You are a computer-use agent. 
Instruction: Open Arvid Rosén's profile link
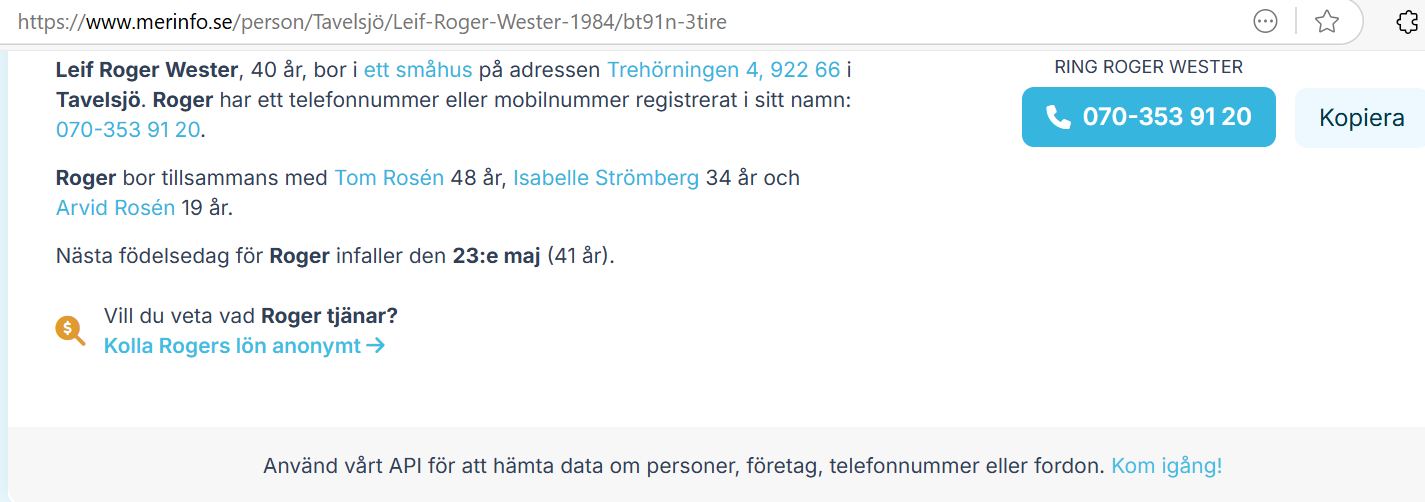pyautogui.click(x=116, y=208)
